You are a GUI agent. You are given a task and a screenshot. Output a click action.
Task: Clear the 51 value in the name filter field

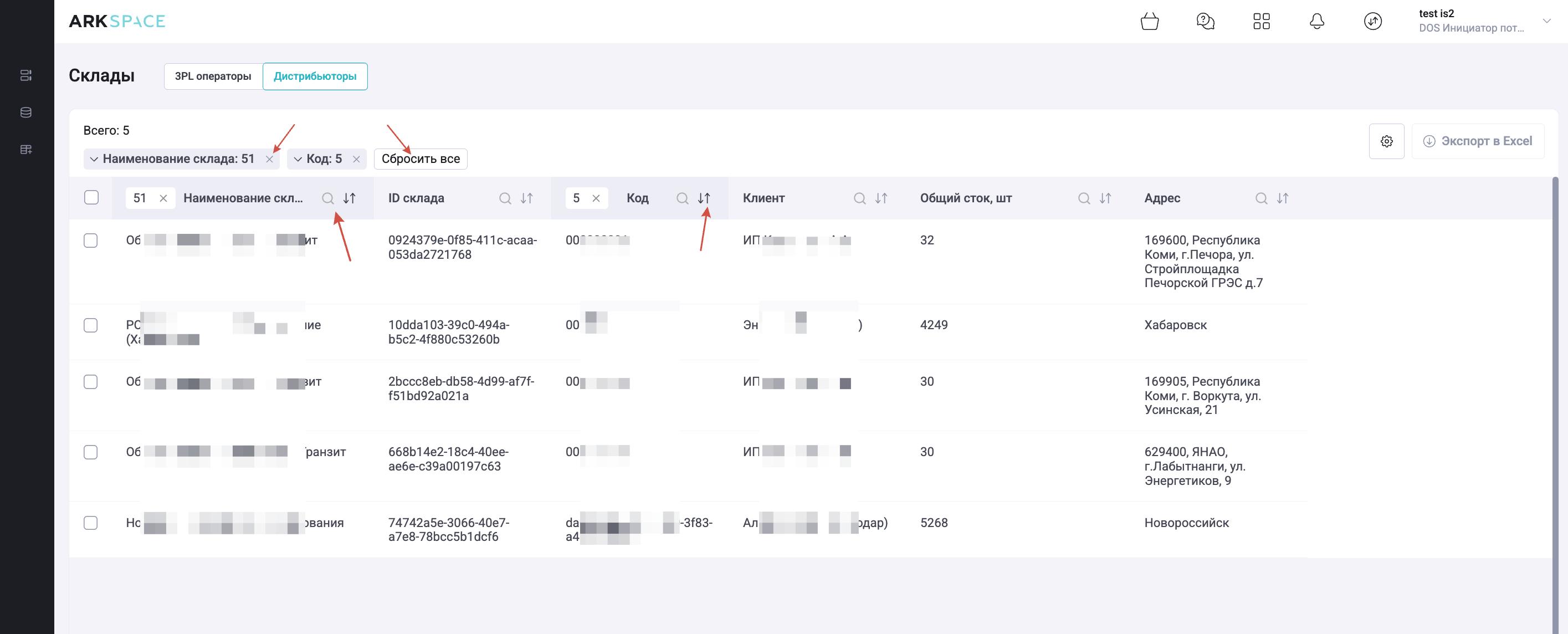tap(163, 198)
